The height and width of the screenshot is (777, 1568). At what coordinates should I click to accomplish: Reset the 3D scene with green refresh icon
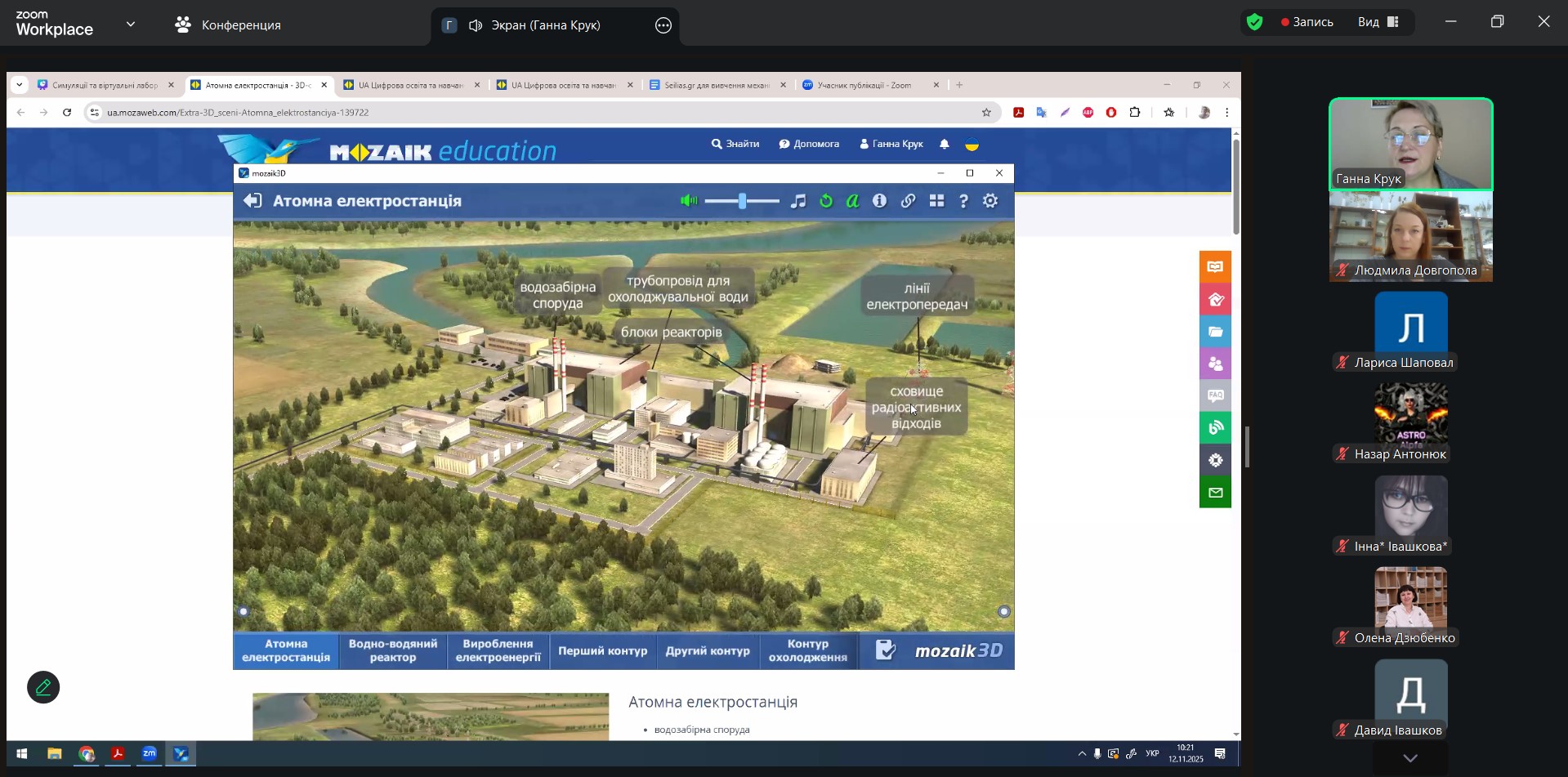826,201
